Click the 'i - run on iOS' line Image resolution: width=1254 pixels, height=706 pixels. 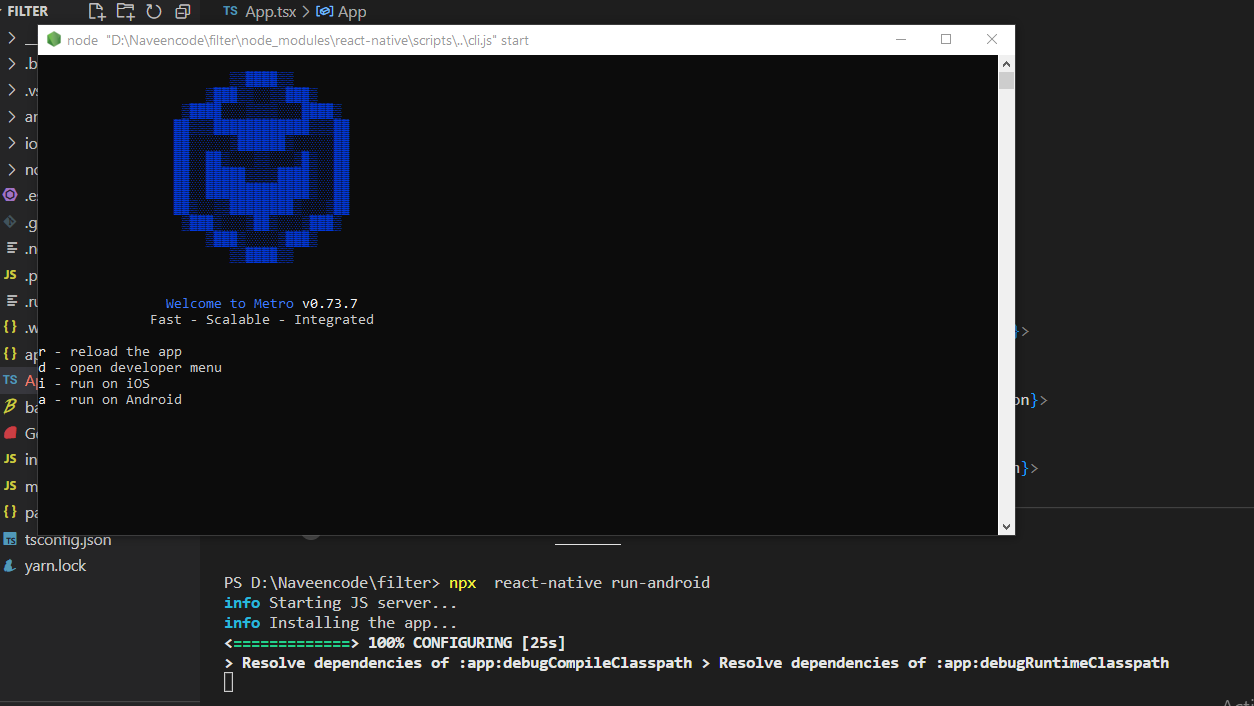pos(95,384)
